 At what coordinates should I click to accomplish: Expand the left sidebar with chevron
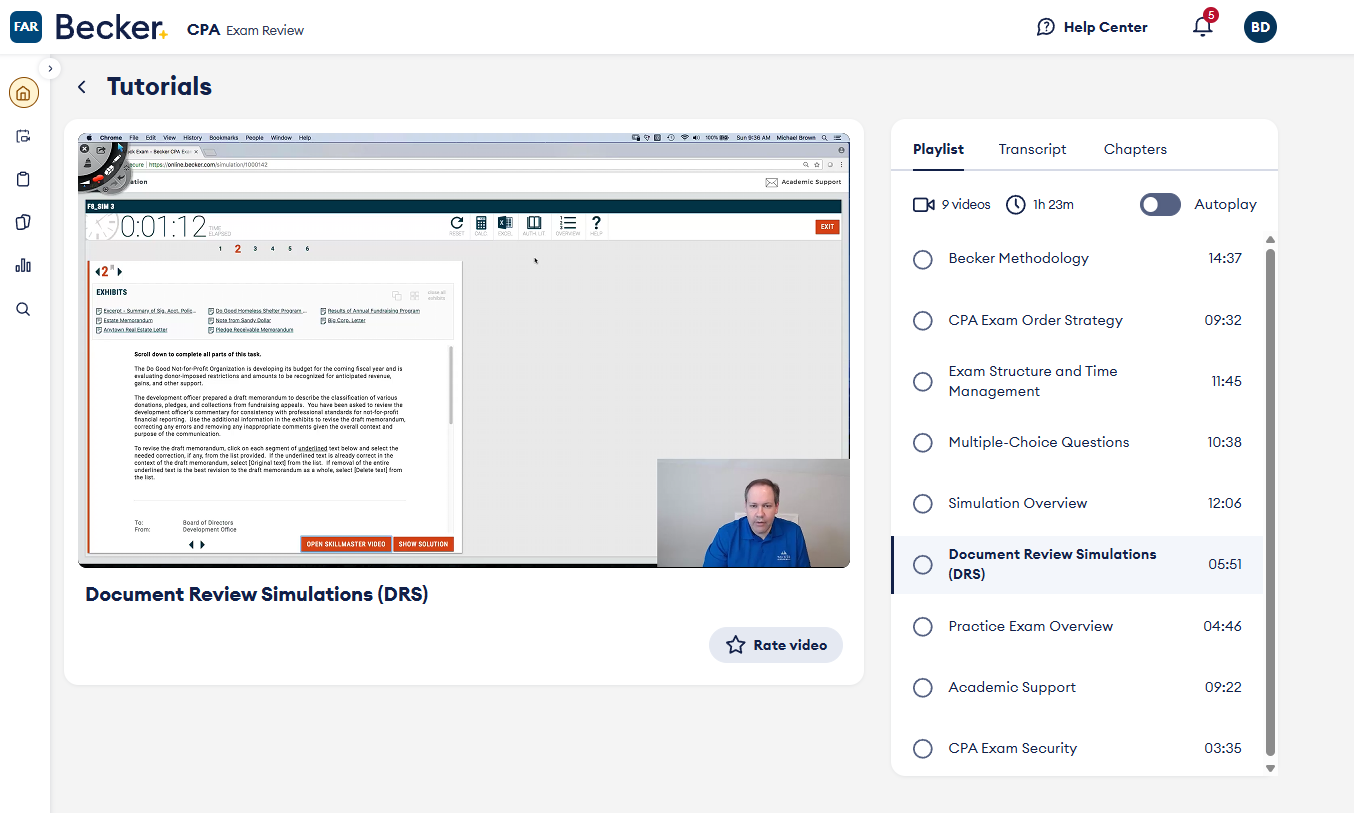(x=50, y=68)
